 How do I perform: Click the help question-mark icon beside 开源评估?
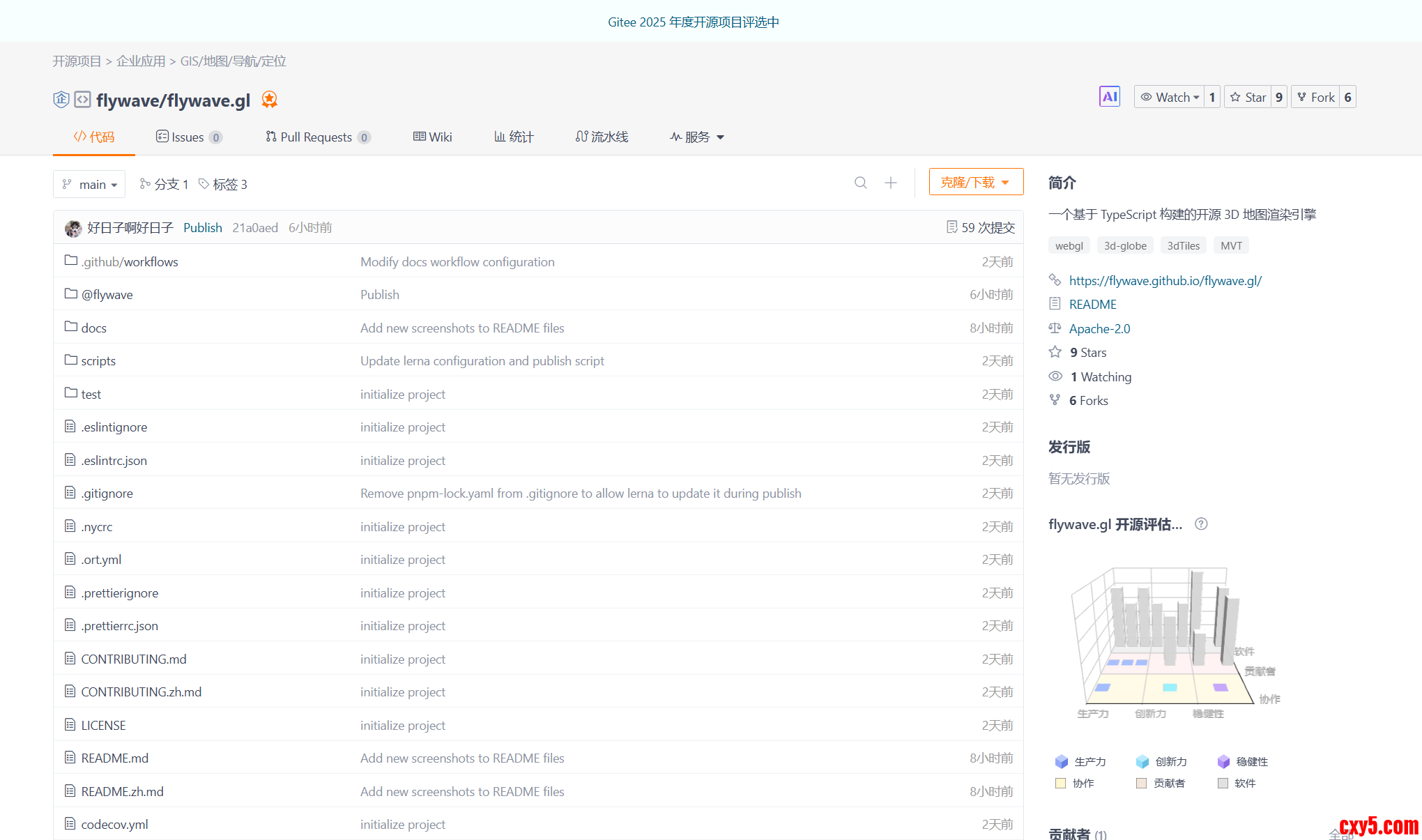tap(1201, 524)
